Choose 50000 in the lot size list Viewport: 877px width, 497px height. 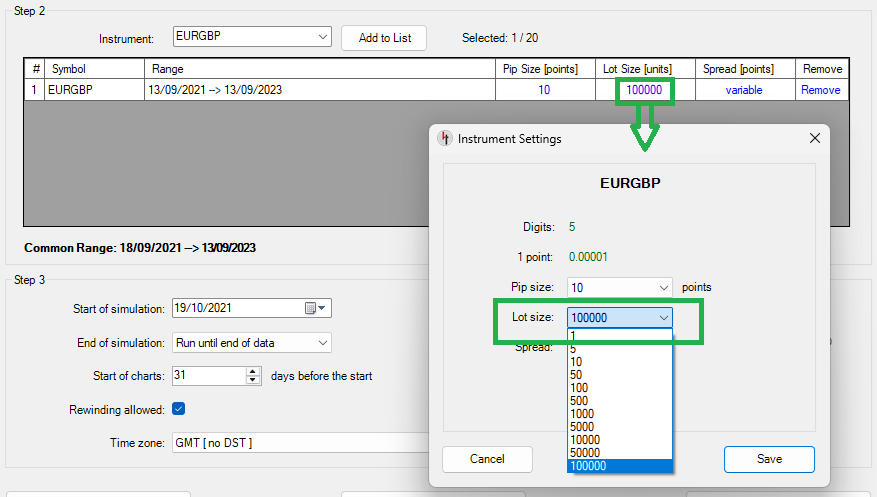pos(586,453)
